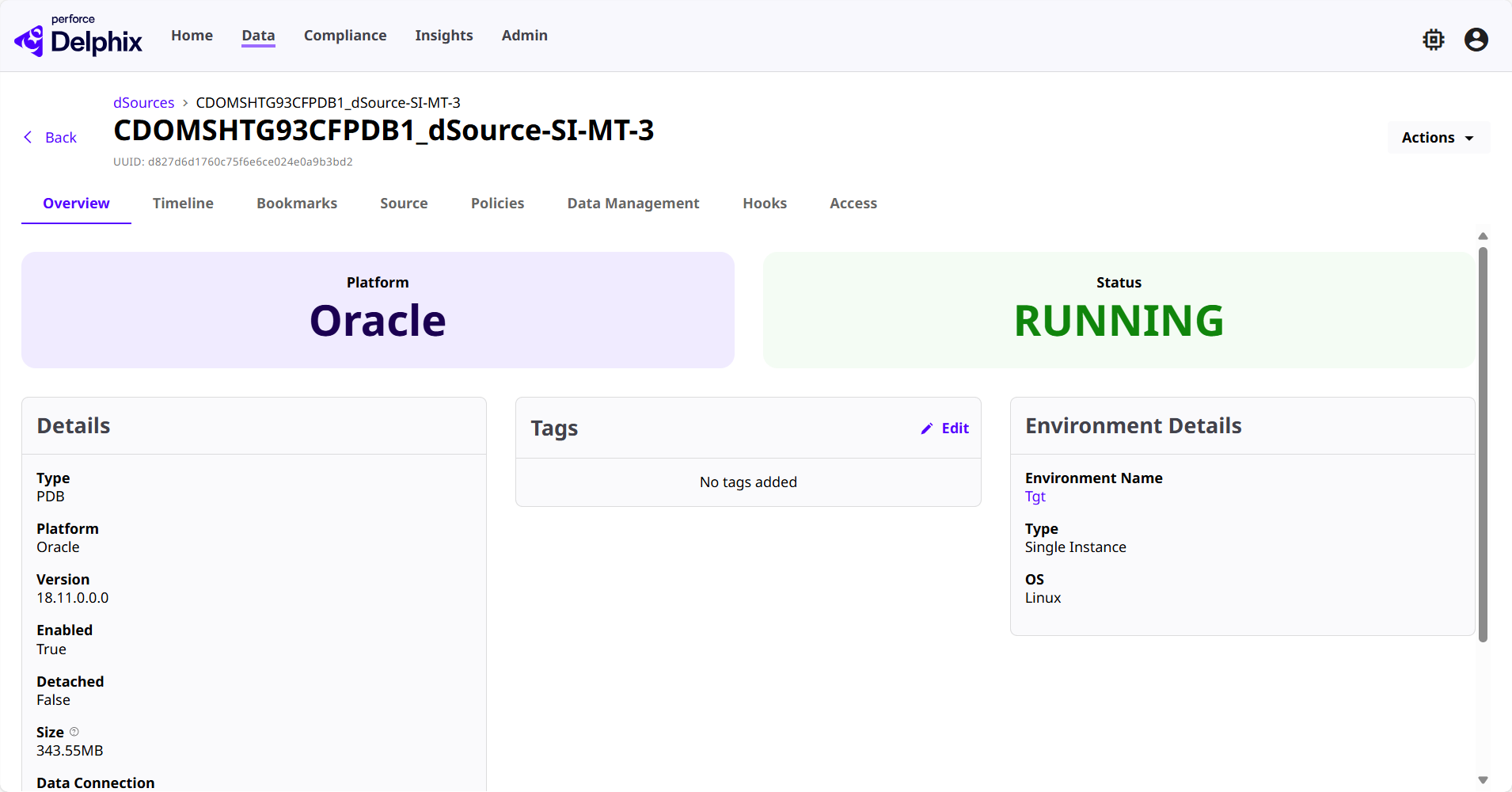The image size is (1512, 792).
Task: Click the version value 18.11.0.0.0
Action: [73, 598]
